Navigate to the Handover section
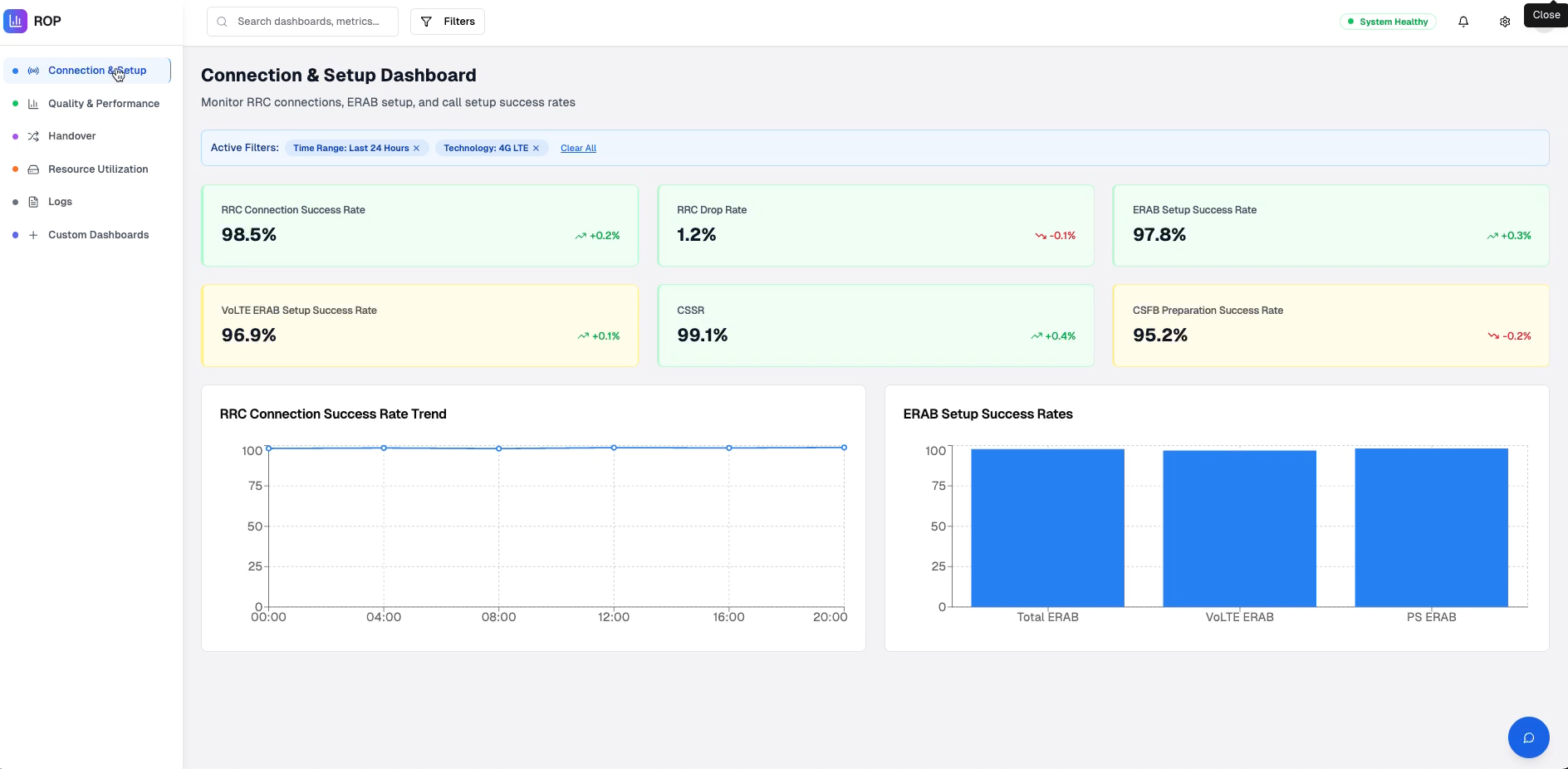Image resolution: width=1568 pixels, height=769 pixels. (x=73, y=136)
